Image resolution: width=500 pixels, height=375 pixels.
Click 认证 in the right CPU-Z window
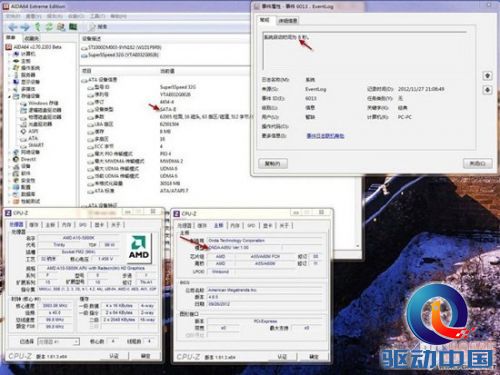[282, 357]
